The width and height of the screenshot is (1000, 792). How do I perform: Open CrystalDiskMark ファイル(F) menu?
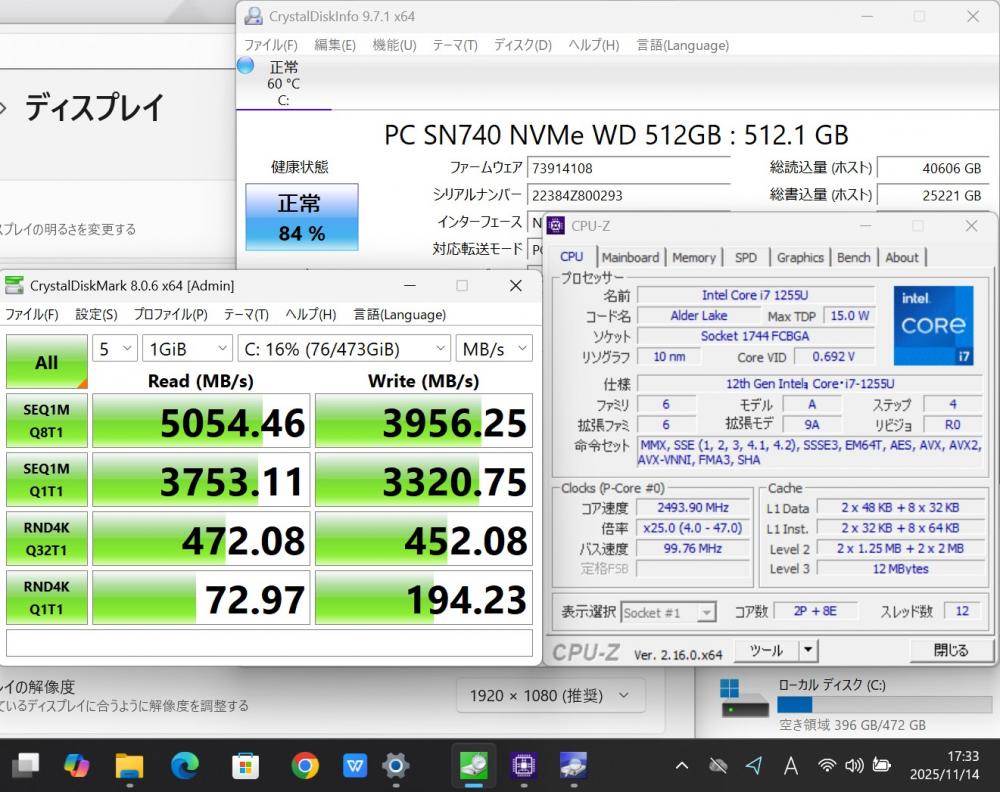pyautogui.click(x=31, y=314)
